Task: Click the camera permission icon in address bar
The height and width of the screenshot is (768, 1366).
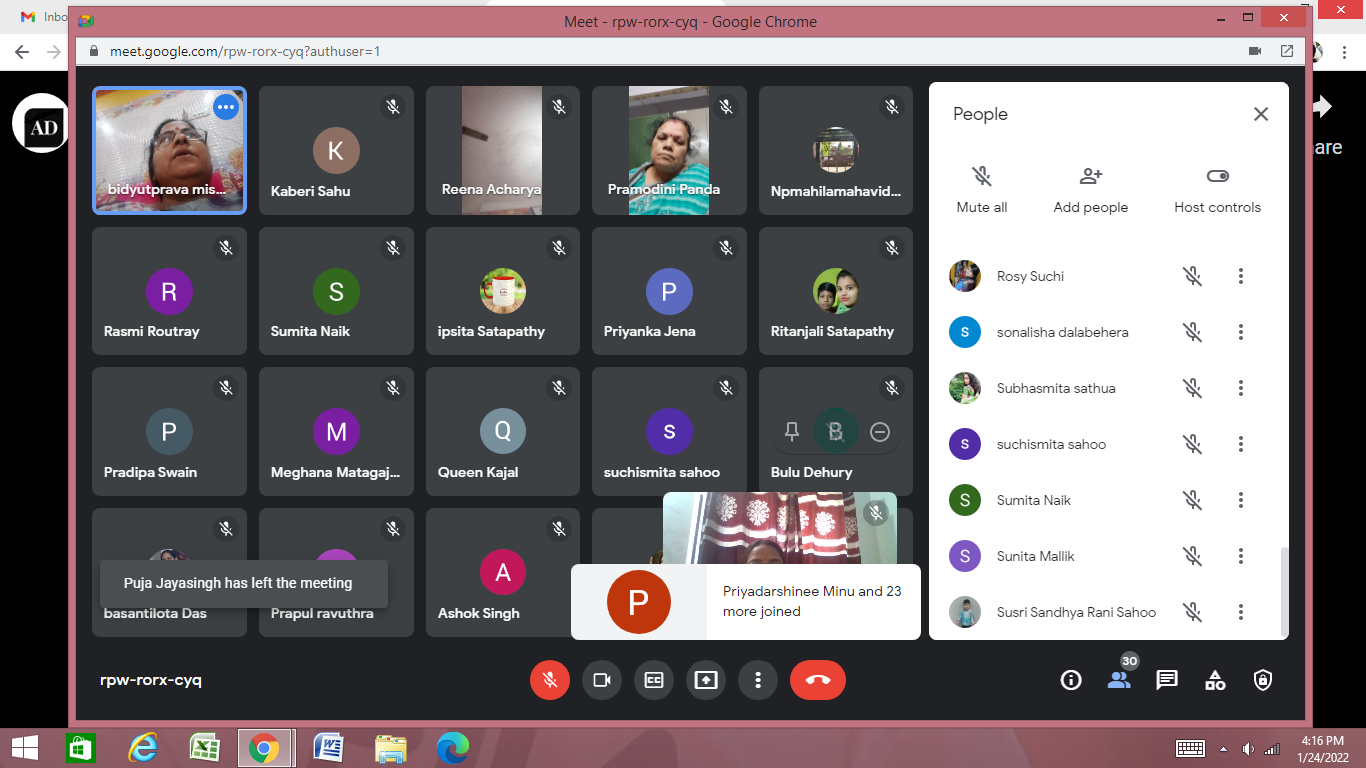Action: coord(1255,51)
